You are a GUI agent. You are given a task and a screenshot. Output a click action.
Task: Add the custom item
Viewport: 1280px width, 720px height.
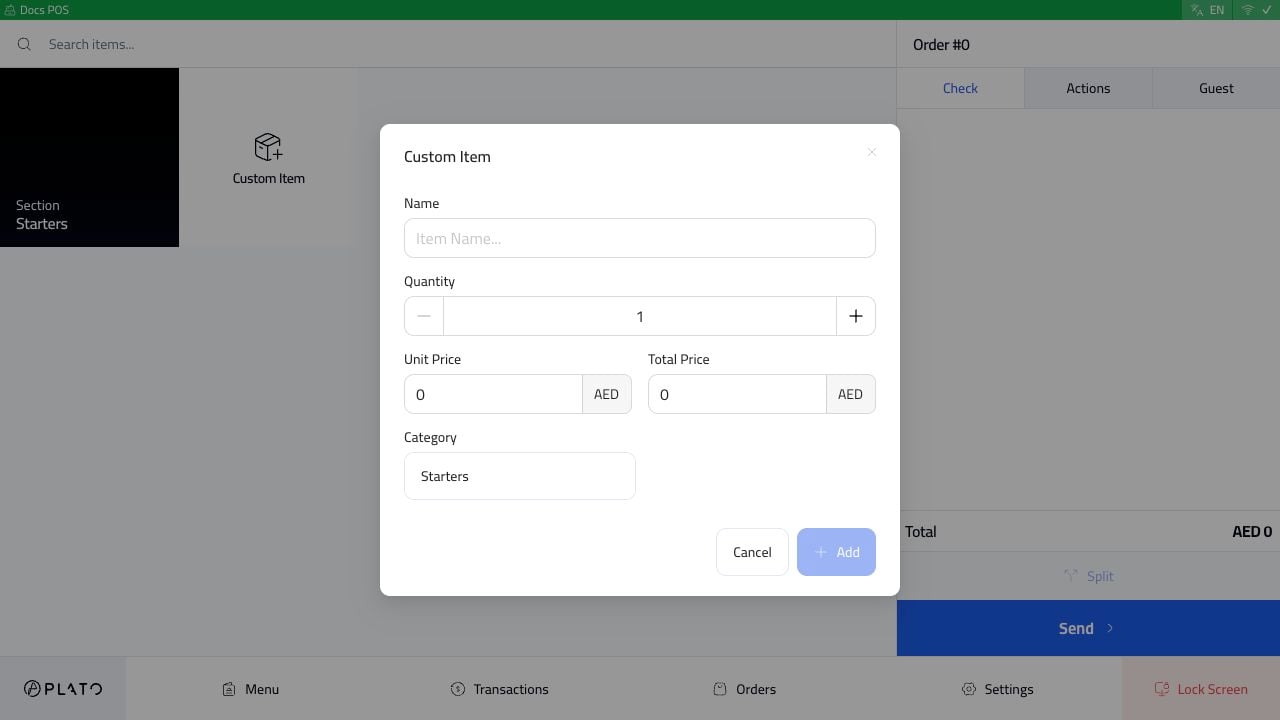[x=836, y=552]
